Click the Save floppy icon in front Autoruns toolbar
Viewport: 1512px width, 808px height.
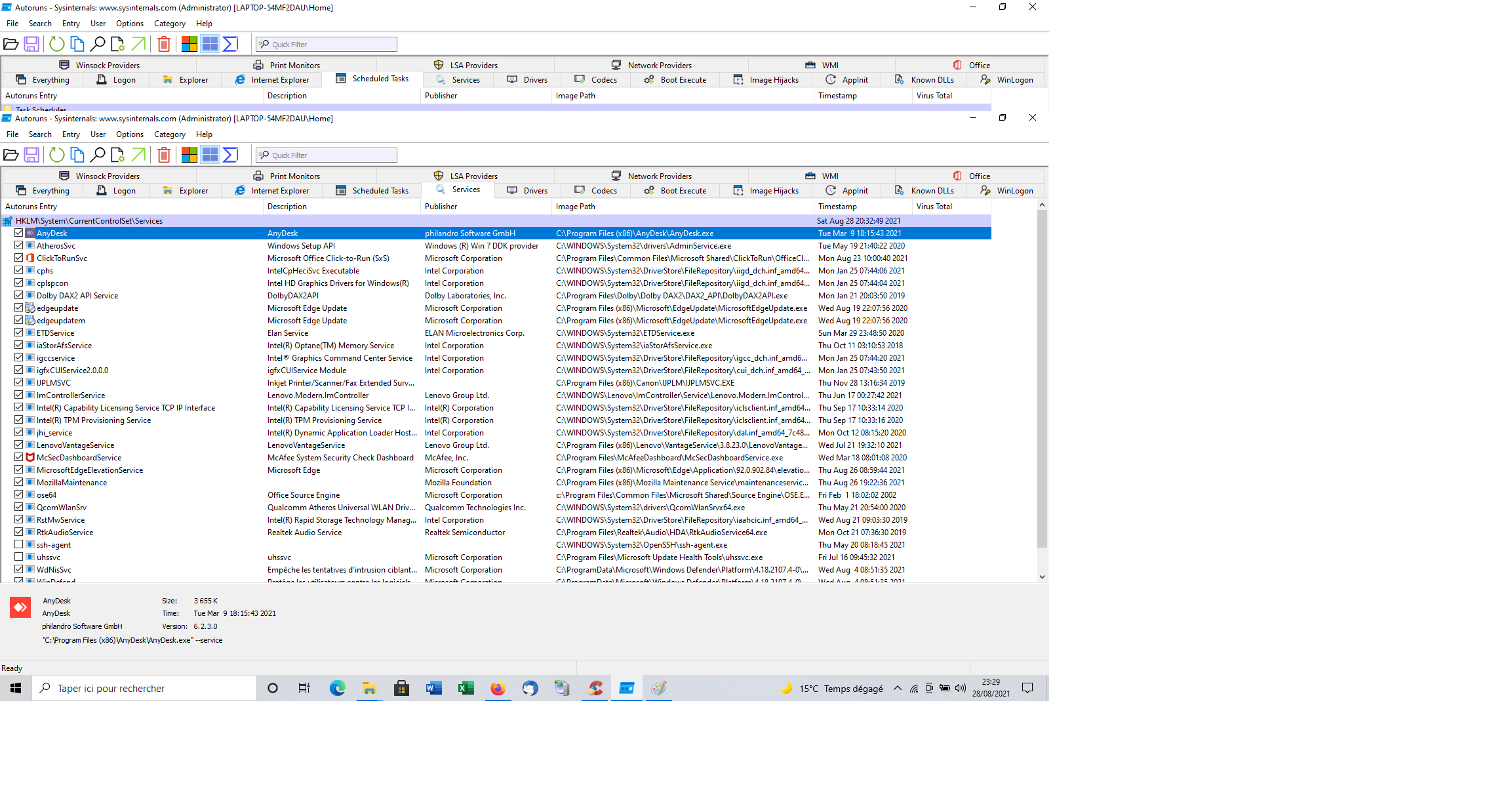pyautogui.click(x=31, y=155)
